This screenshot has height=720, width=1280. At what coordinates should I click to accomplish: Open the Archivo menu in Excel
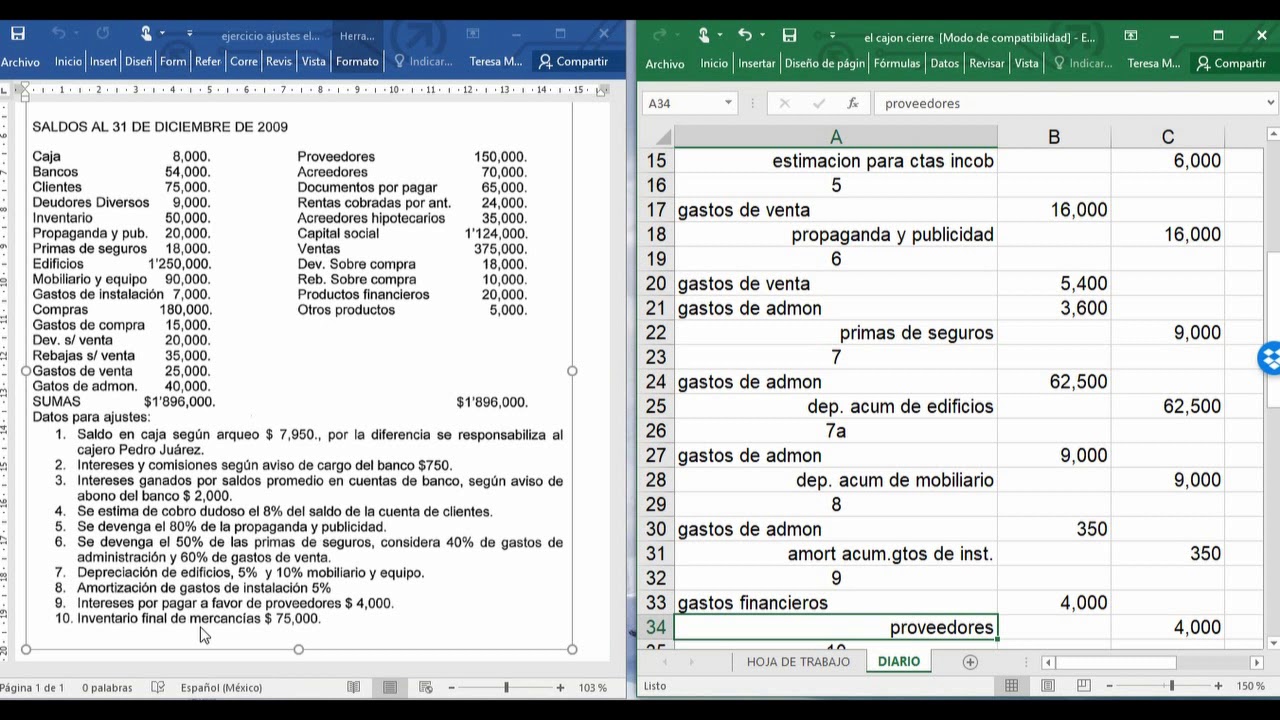coord(665,63)
